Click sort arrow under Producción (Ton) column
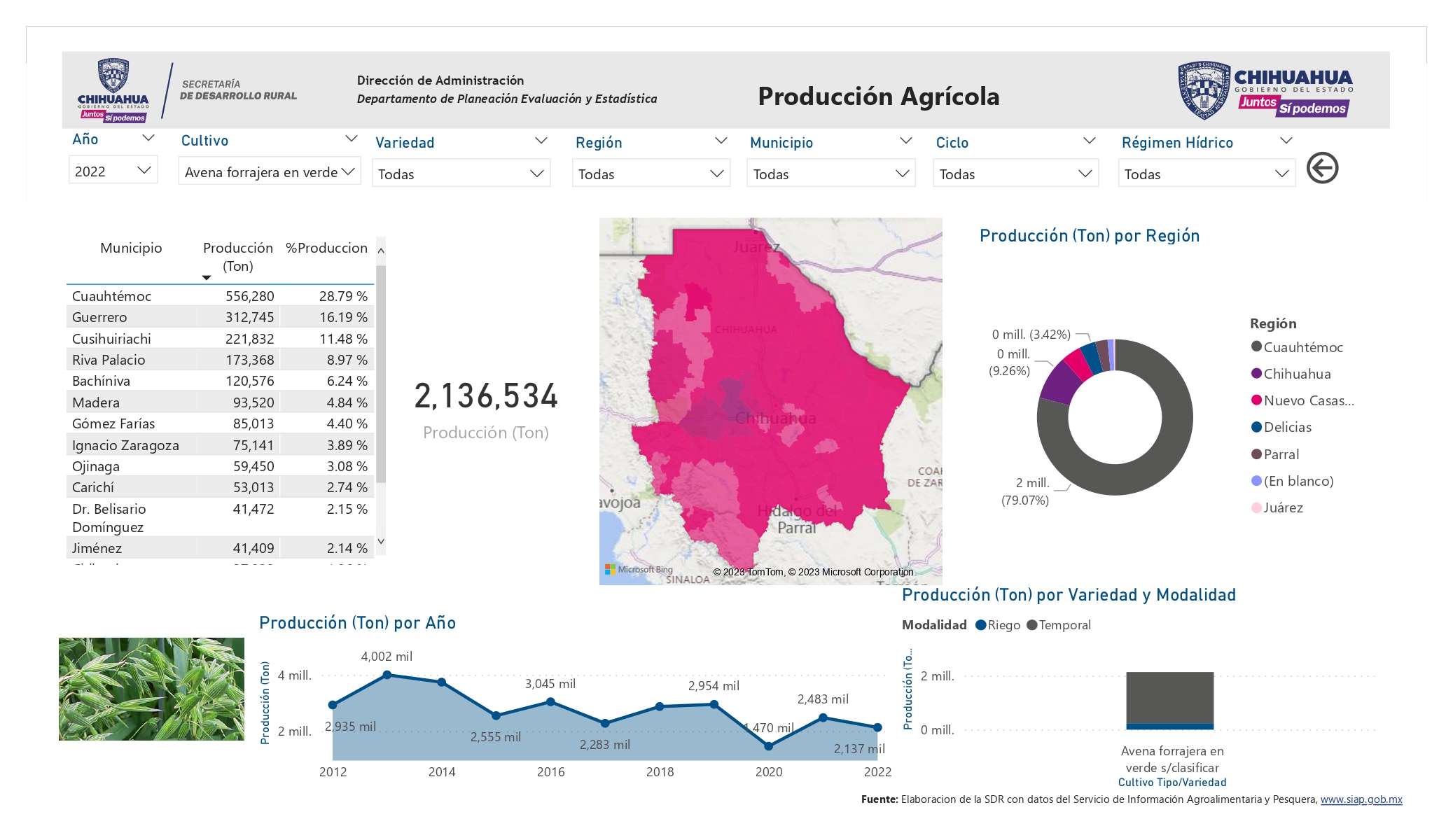 207,278
